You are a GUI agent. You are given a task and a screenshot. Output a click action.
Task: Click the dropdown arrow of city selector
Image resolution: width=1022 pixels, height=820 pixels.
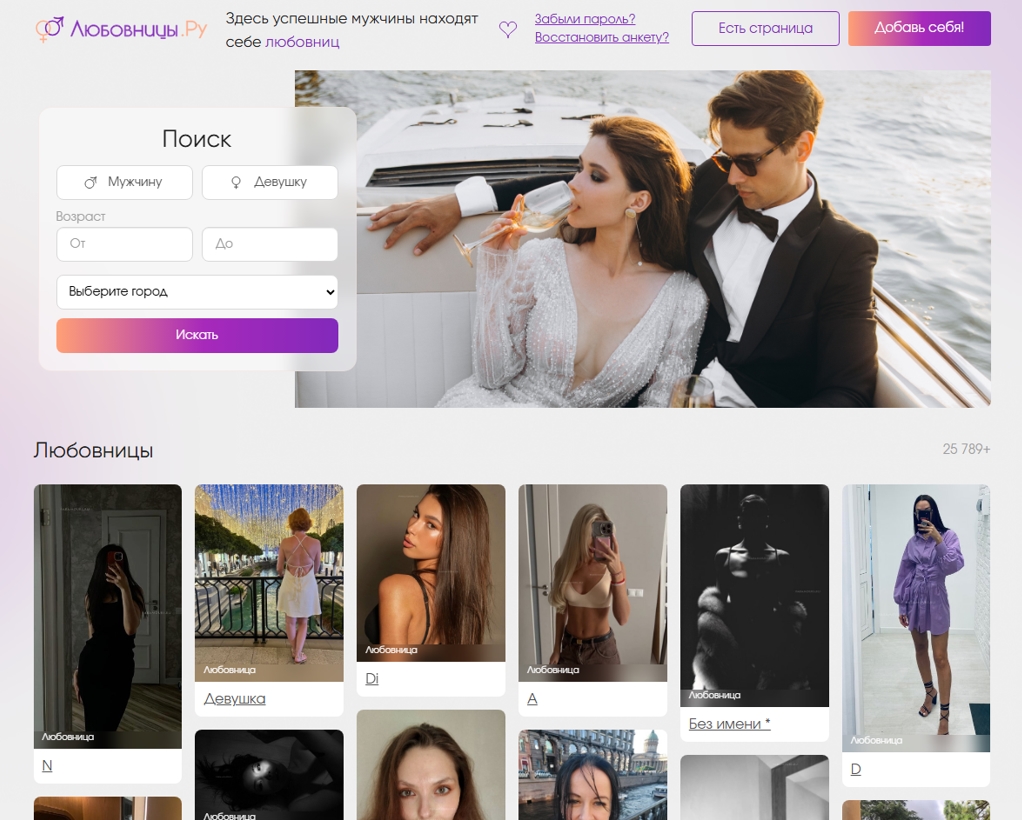pos(330,292)
